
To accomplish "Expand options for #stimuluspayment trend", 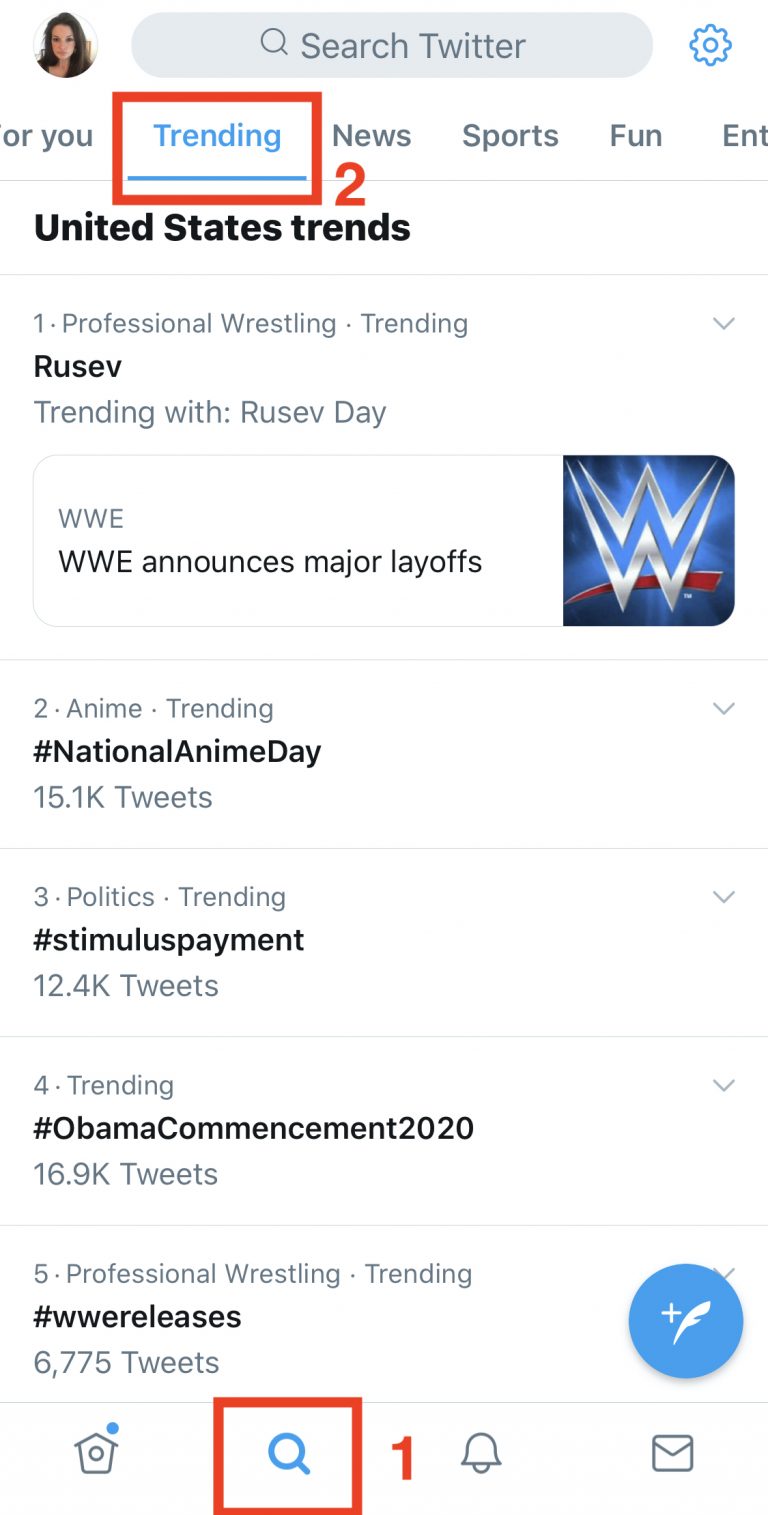I will click(x=723, y=896).
